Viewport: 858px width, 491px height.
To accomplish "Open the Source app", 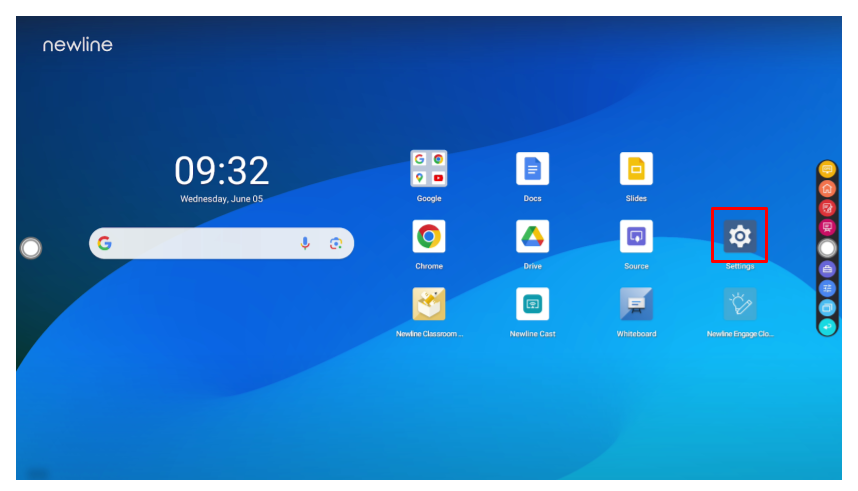I will (636, 236).
